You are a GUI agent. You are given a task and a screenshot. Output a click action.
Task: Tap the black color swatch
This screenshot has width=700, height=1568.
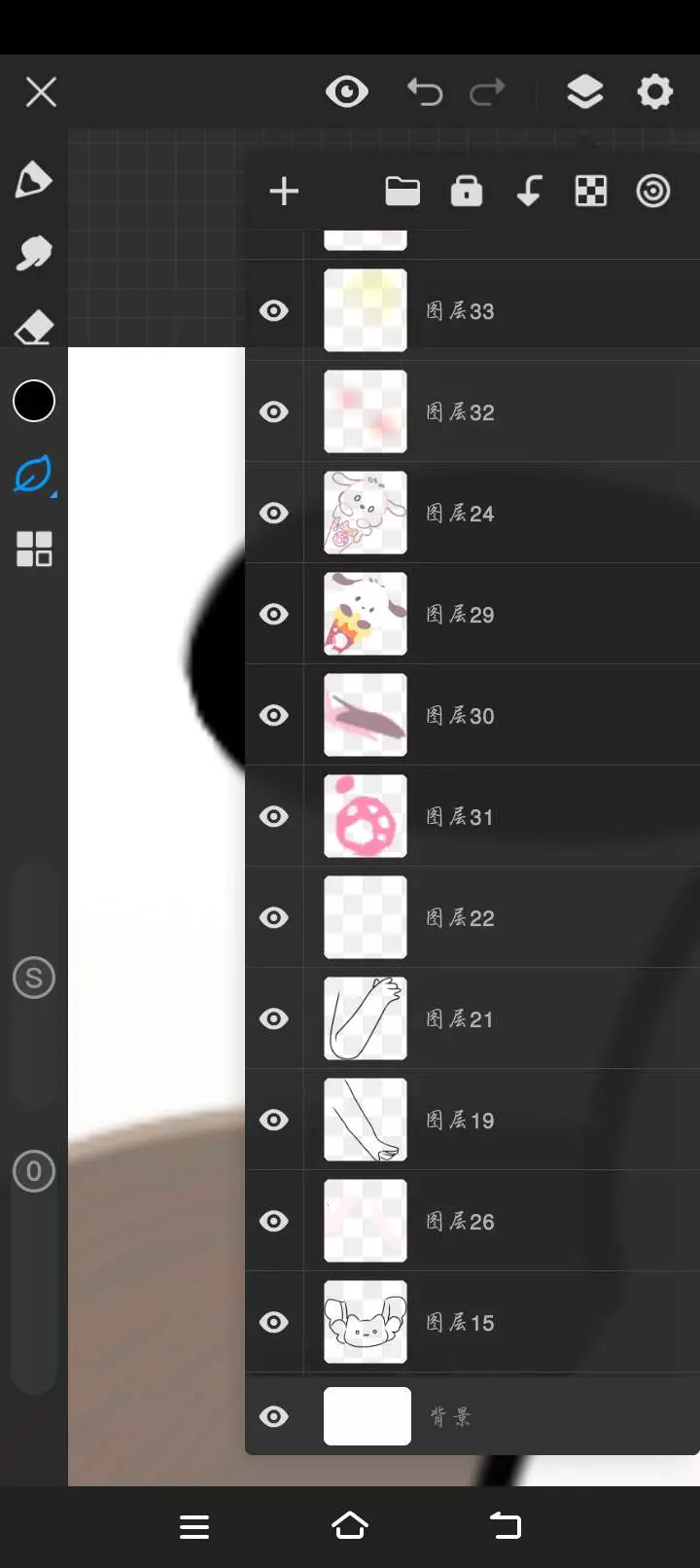click(34, 401)
